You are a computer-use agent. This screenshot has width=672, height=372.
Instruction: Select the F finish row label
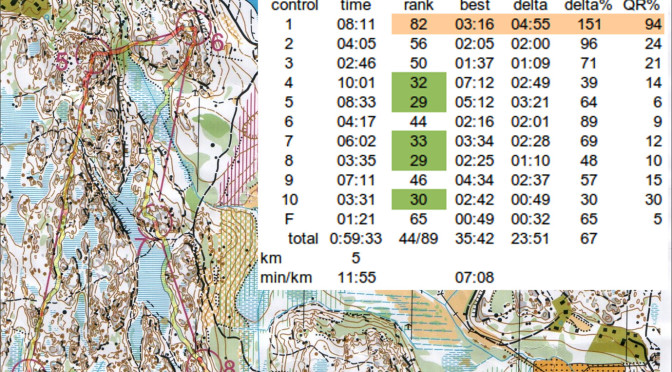tap(289, 219)
